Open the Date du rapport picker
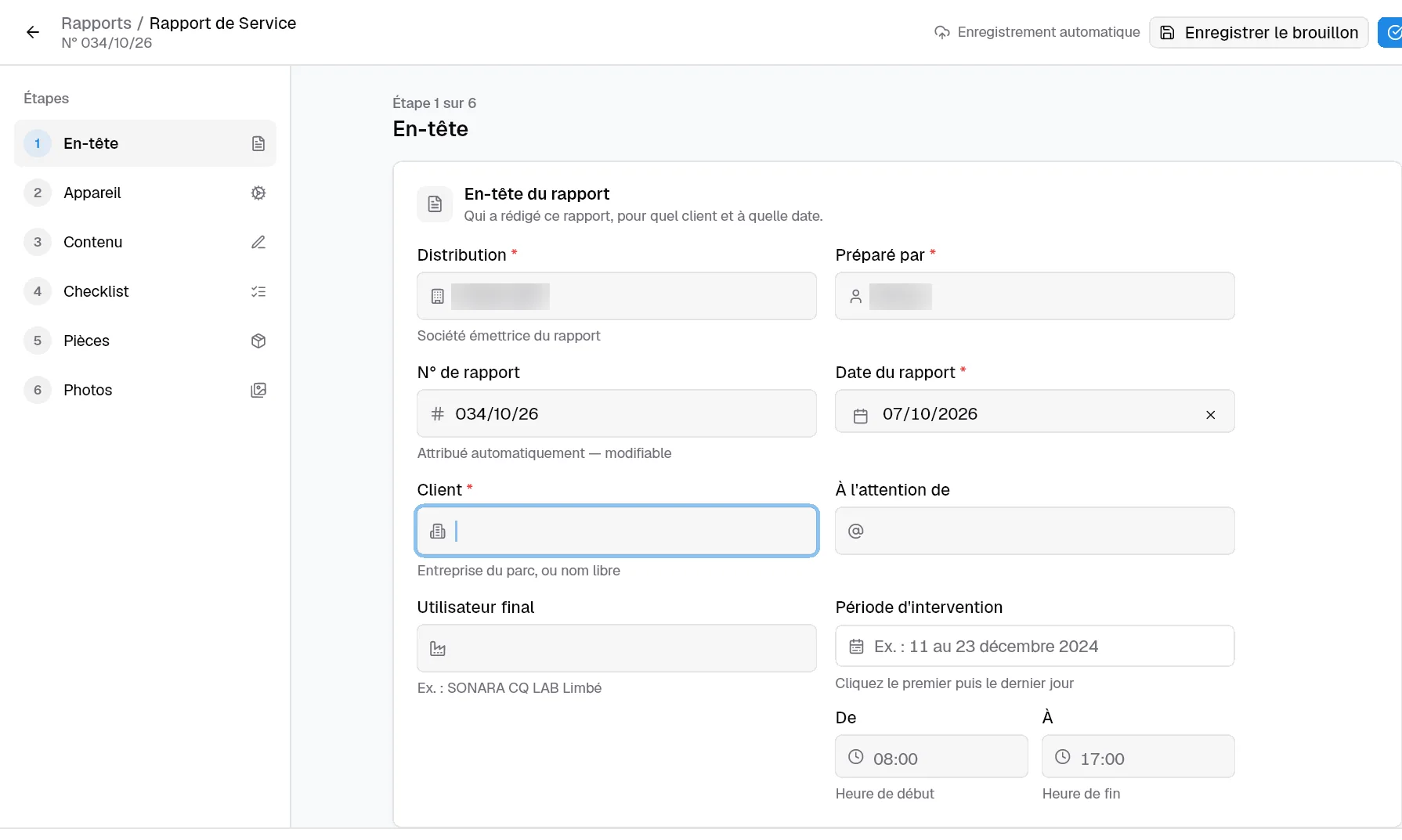Screen dimensions: 1402x840 pos(1035,411)
